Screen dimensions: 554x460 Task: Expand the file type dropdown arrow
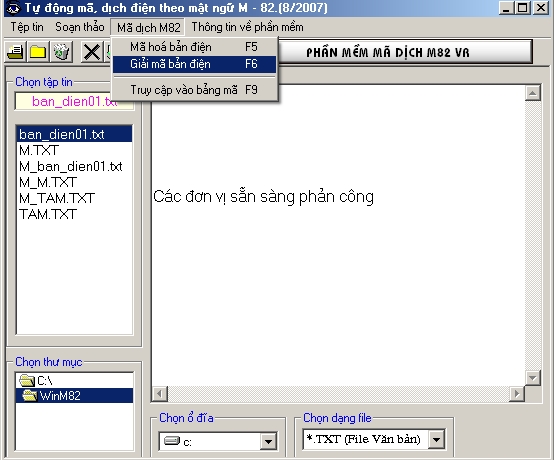pyautogui.click(x=436, y=439)
